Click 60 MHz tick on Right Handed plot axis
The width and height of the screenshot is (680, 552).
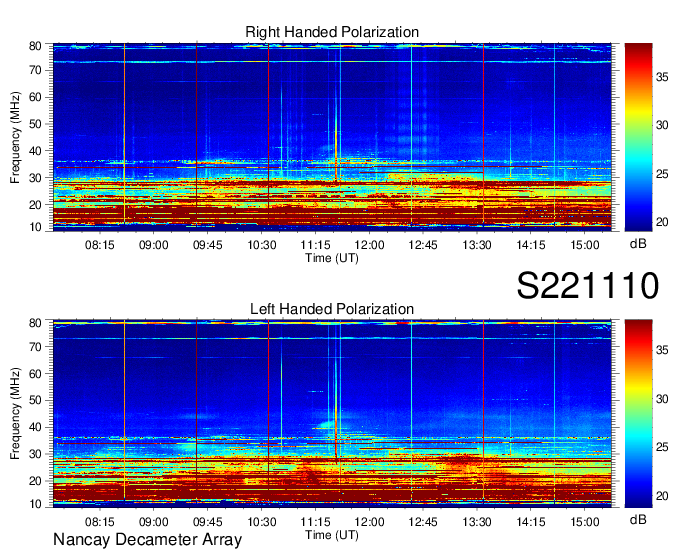[35, 97]
